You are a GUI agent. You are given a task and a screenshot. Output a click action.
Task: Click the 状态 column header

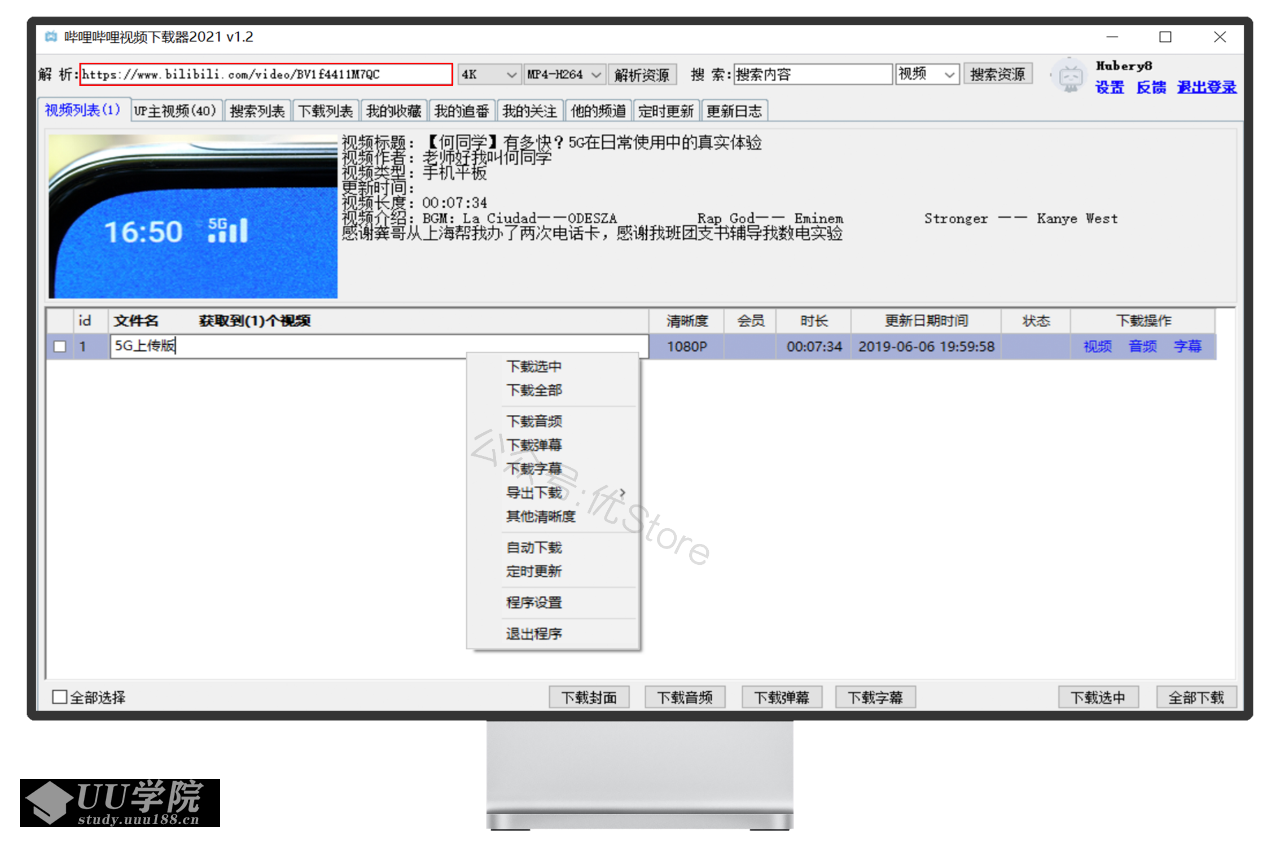pyautogui.click(x=1036, y=321)
